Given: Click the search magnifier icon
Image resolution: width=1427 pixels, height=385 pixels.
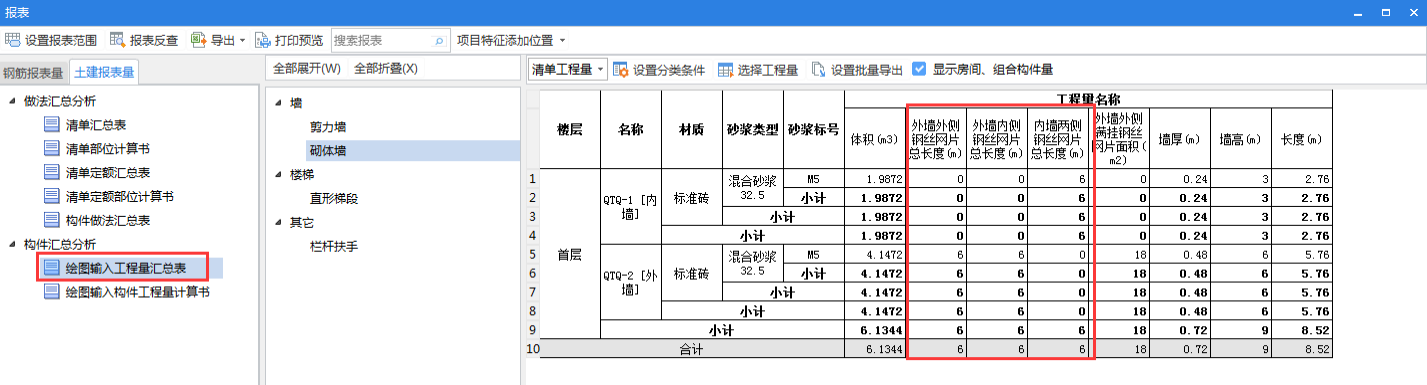Looking at the screenshot, I should click(439, 41).
